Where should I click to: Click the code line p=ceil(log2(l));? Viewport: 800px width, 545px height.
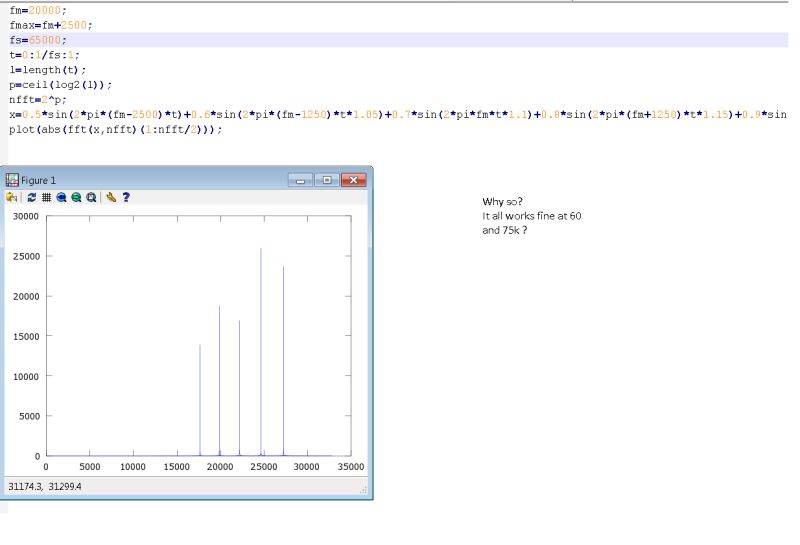click(60, 85)
